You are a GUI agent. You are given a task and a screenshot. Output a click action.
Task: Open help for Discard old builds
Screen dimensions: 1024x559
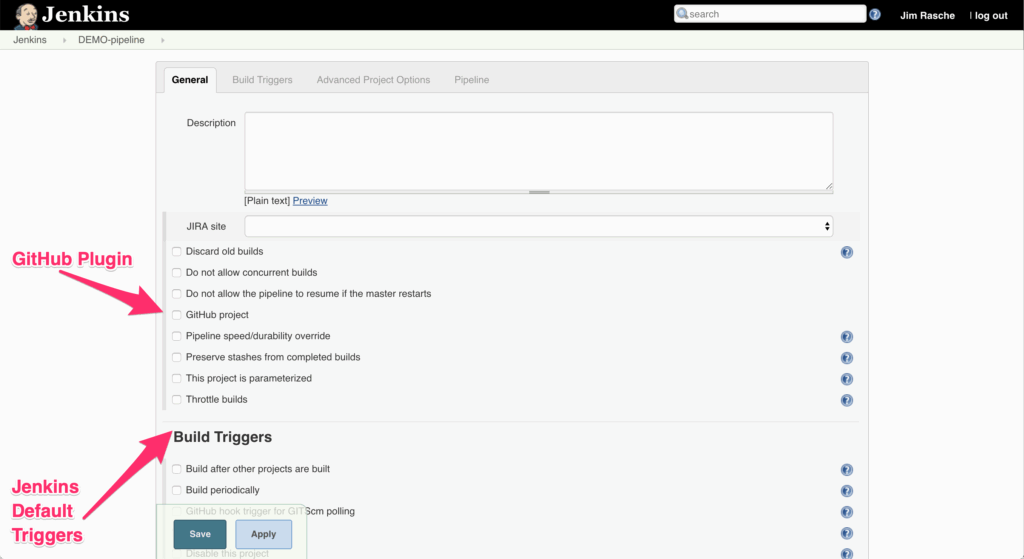[846, 252]
